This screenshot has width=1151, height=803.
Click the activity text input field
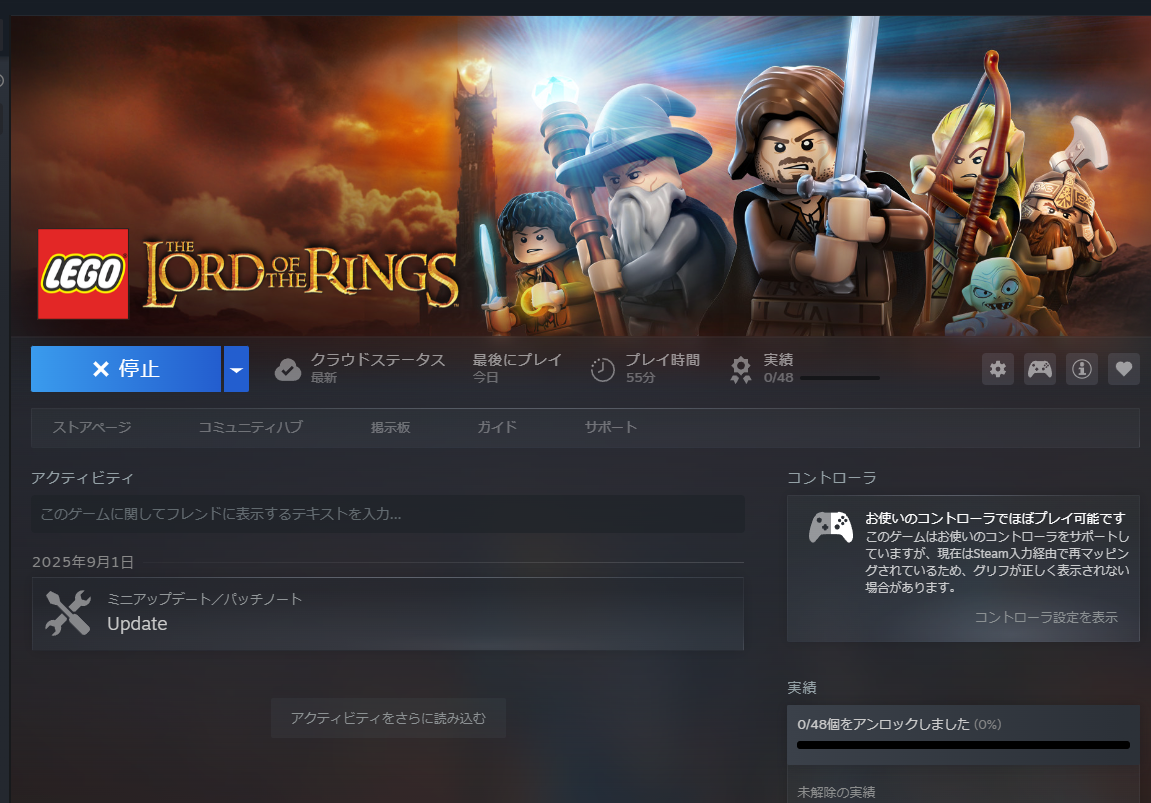(388, 514)
